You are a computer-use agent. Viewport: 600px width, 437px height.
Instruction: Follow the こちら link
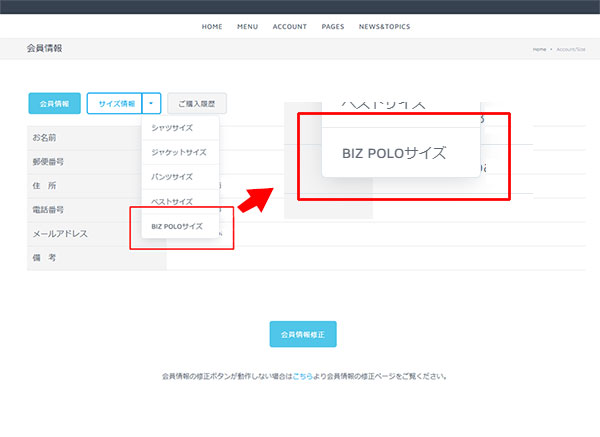pyautogui.click(x=302, y=377)
